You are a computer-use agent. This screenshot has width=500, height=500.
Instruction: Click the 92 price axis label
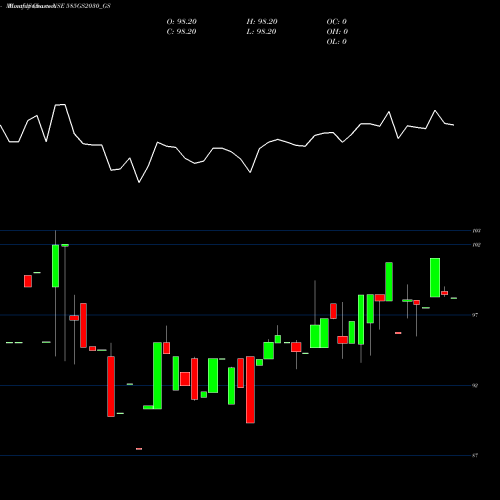click(x=475, y=386)
